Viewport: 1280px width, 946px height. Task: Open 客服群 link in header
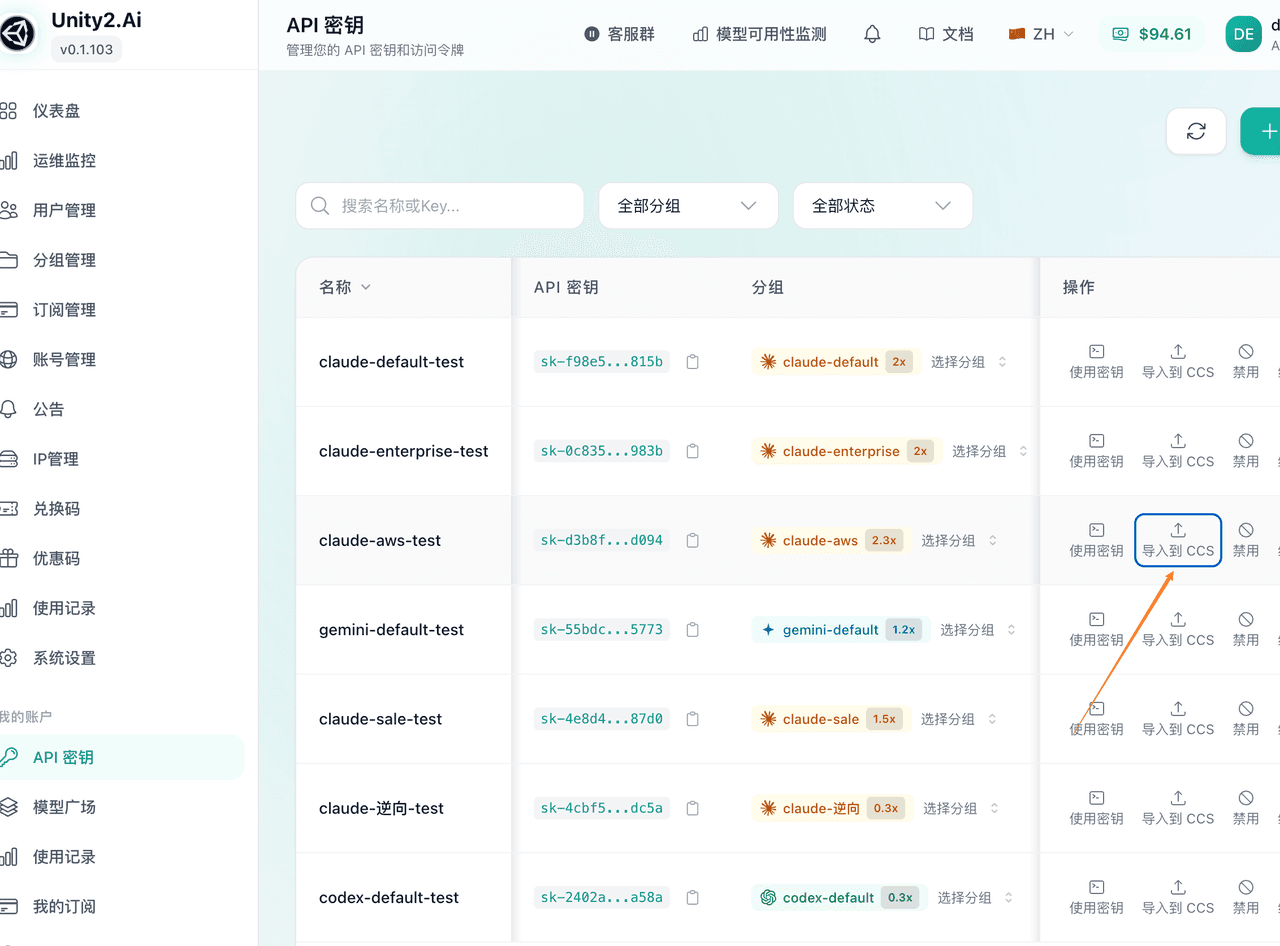(x=620, y=34)
